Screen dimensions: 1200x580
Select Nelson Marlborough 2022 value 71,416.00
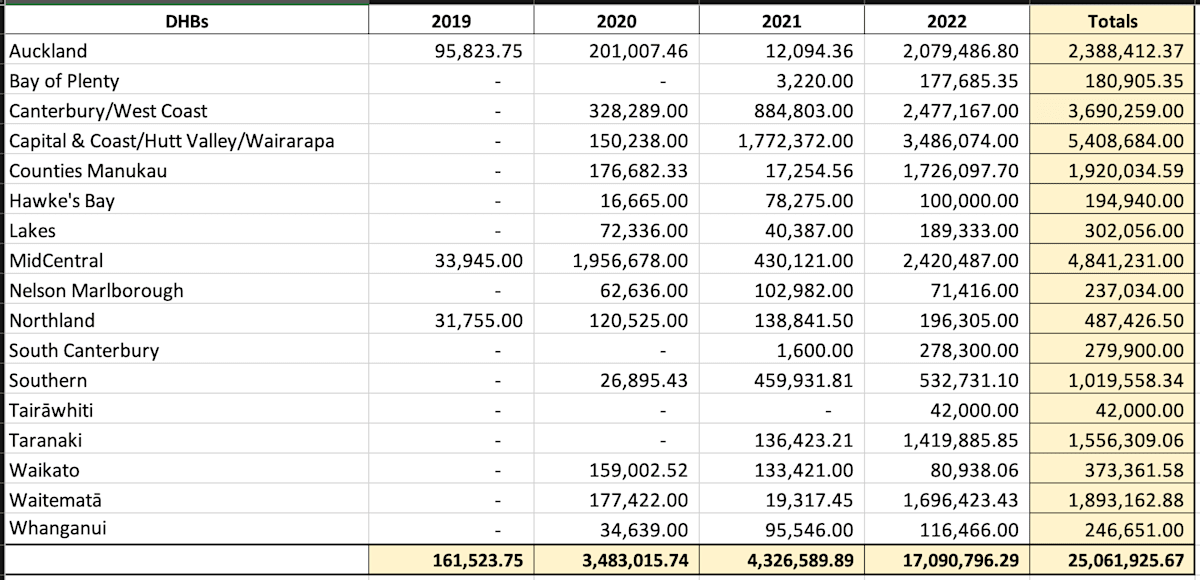tap(975, 291)
